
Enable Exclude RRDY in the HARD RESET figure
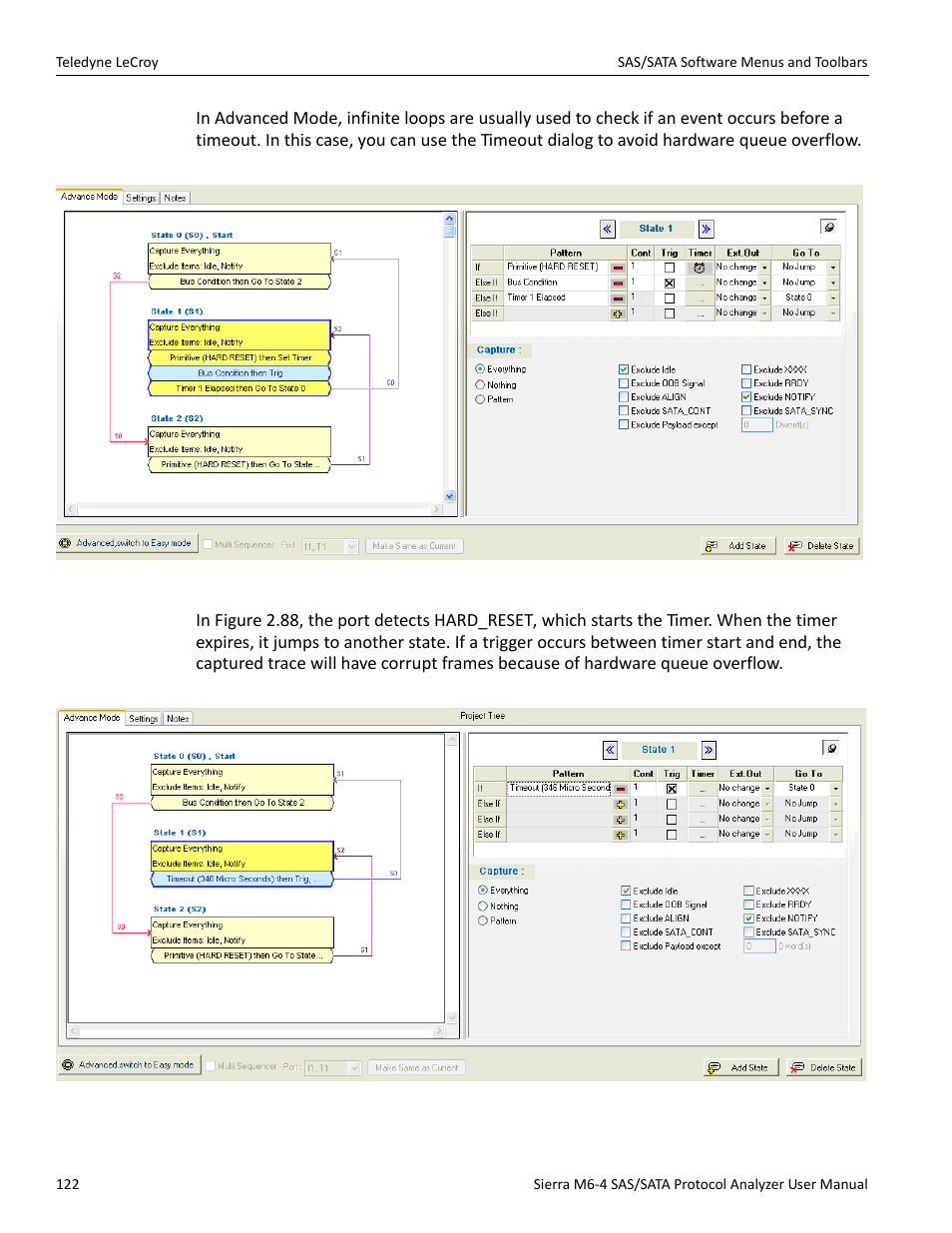746,383
